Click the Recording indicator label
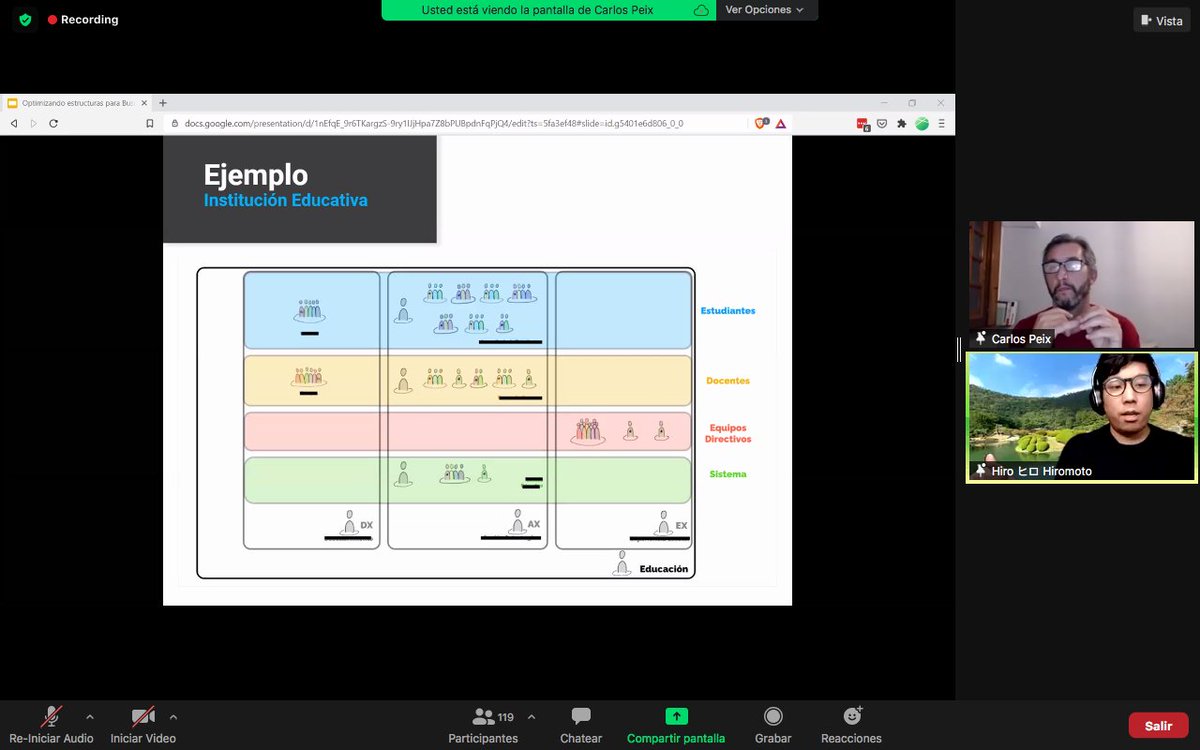The image size is (1200, 750). [x=83, y=20]
